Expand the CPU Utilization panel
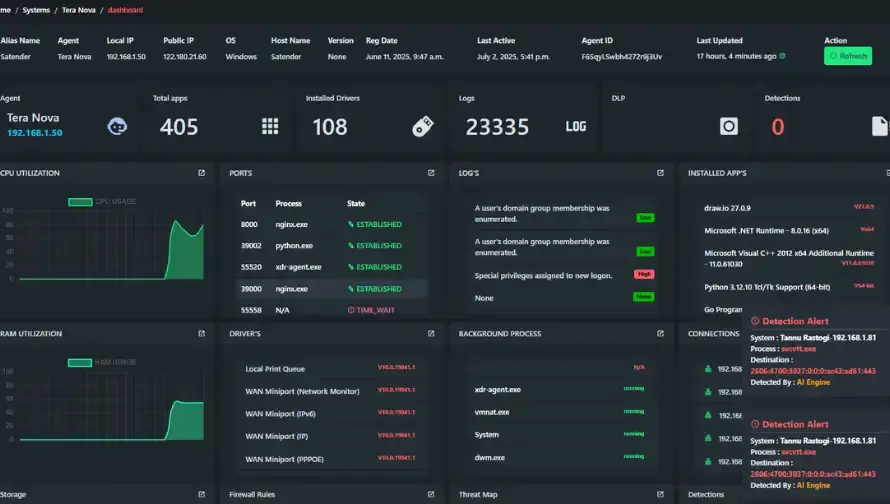The width and height of the screenshot is (890, 504). tap(201, 173)
